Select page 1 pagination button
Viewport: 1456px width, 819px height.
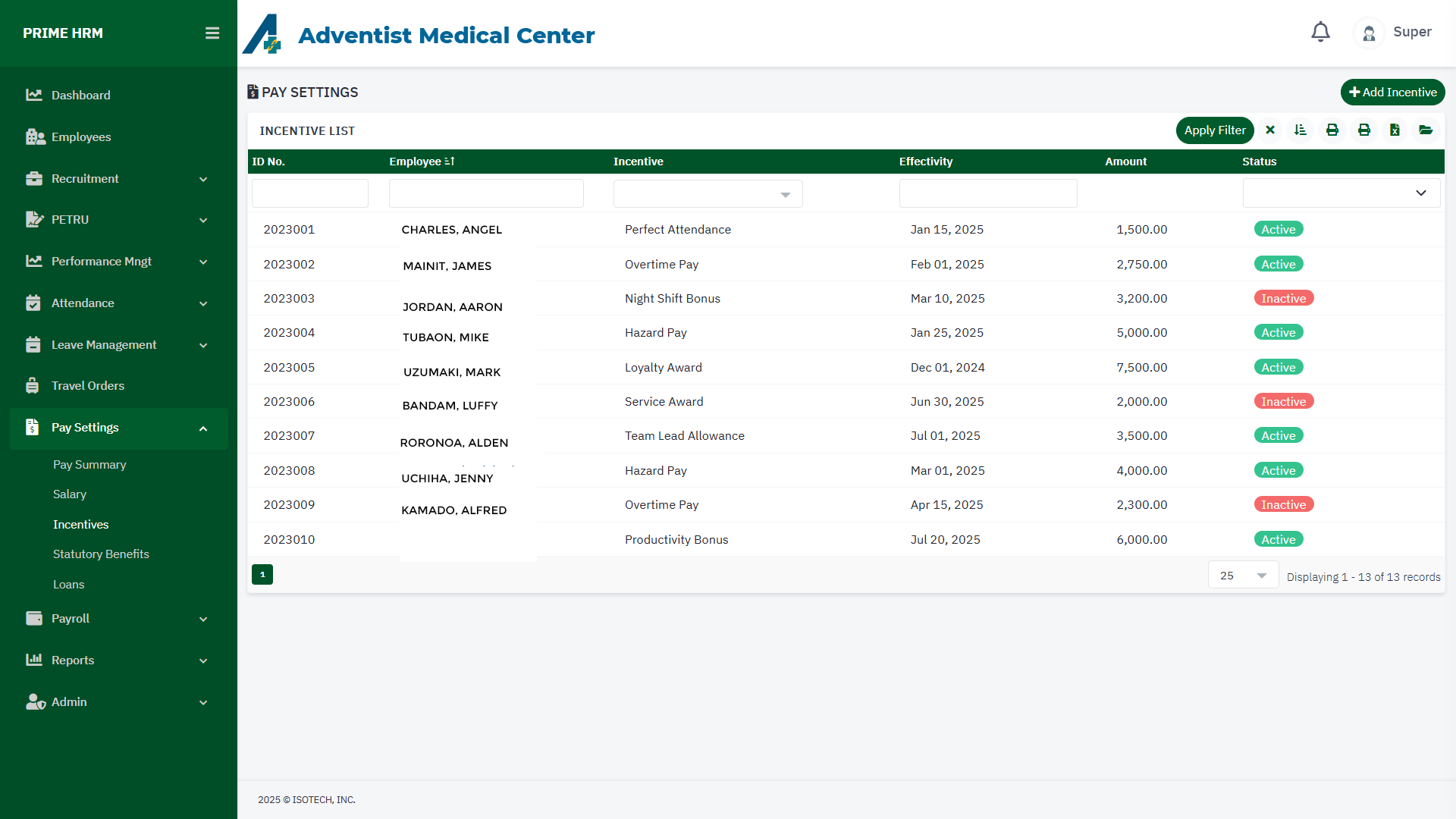point(262,575)
